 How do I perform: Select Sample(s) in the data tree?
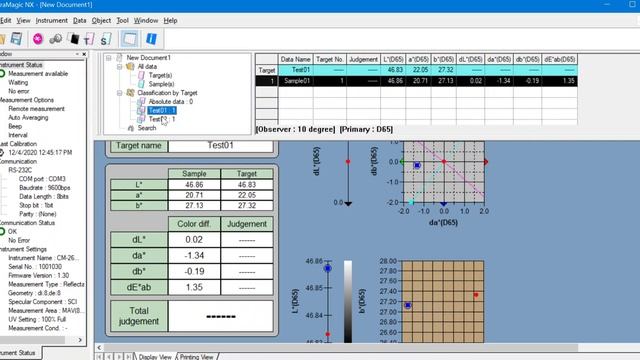pyautogui.click(x=161, y=84)
